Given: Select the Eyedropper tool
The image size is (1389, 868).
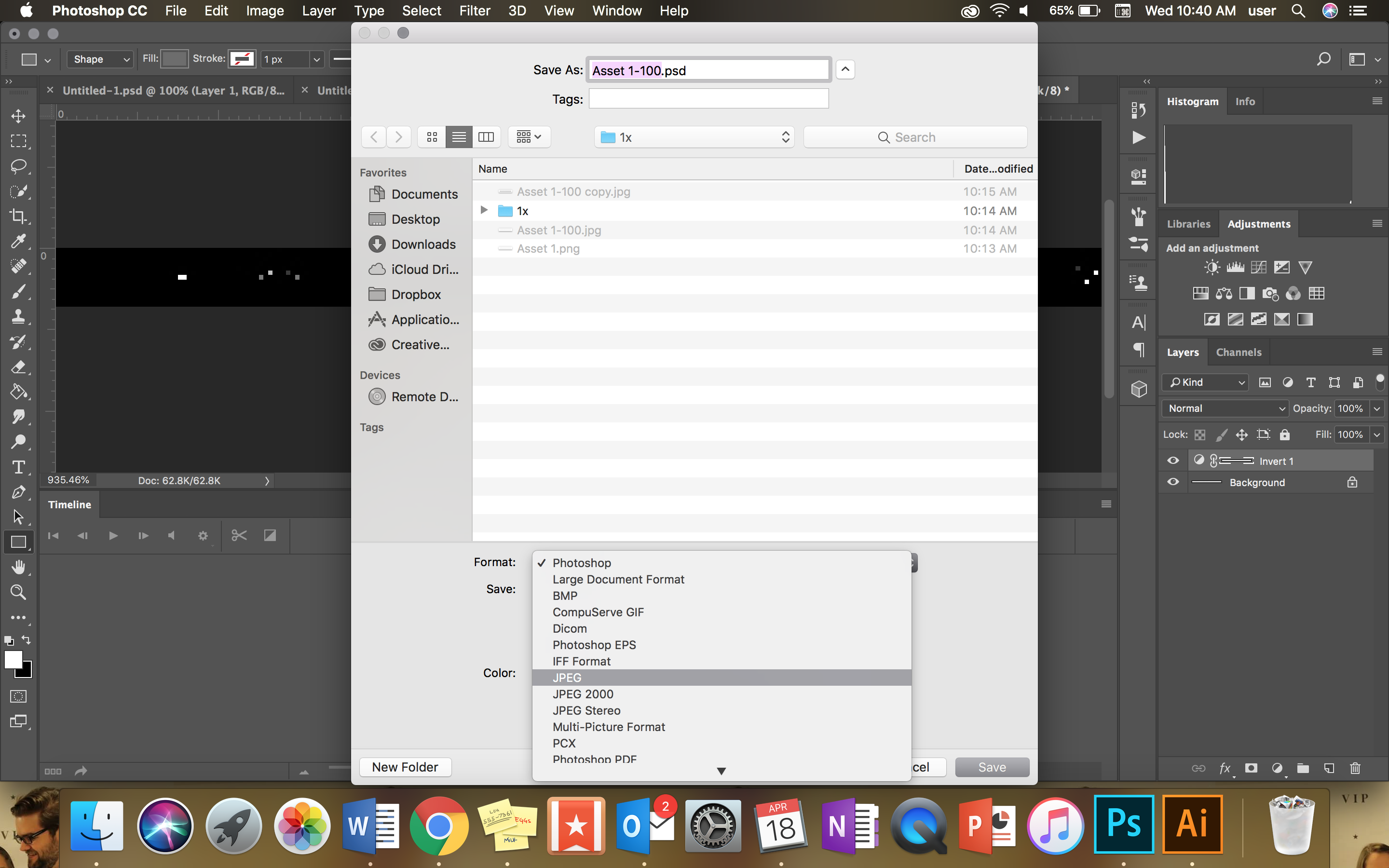Looking at the screenshot, I should (x=19, y=242).
